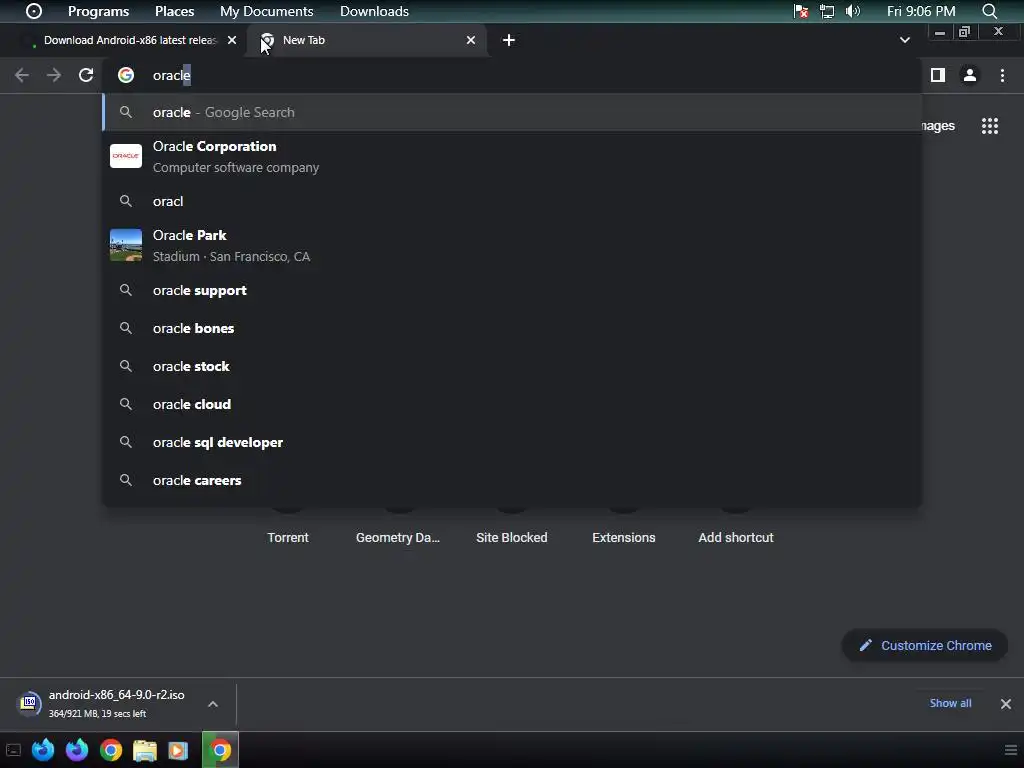Click the active Chrome window taskbar button
The image size is (1024, 768).
(x=220, y=750)
